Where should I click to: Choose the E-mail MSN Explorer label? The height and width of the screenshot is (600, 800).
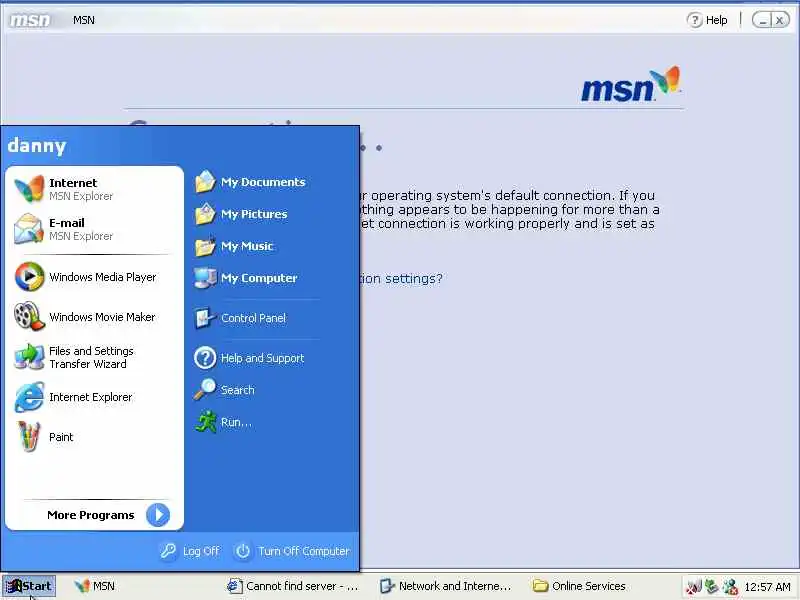pyautogui.click(x=81, y=229)
